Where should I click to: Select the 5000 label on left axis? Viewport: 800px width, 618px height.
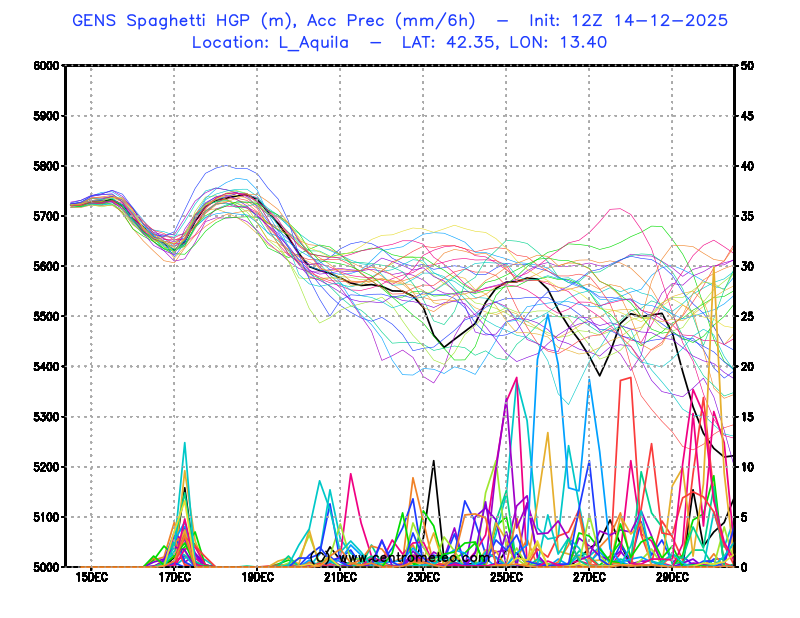(x=46, y=567)
